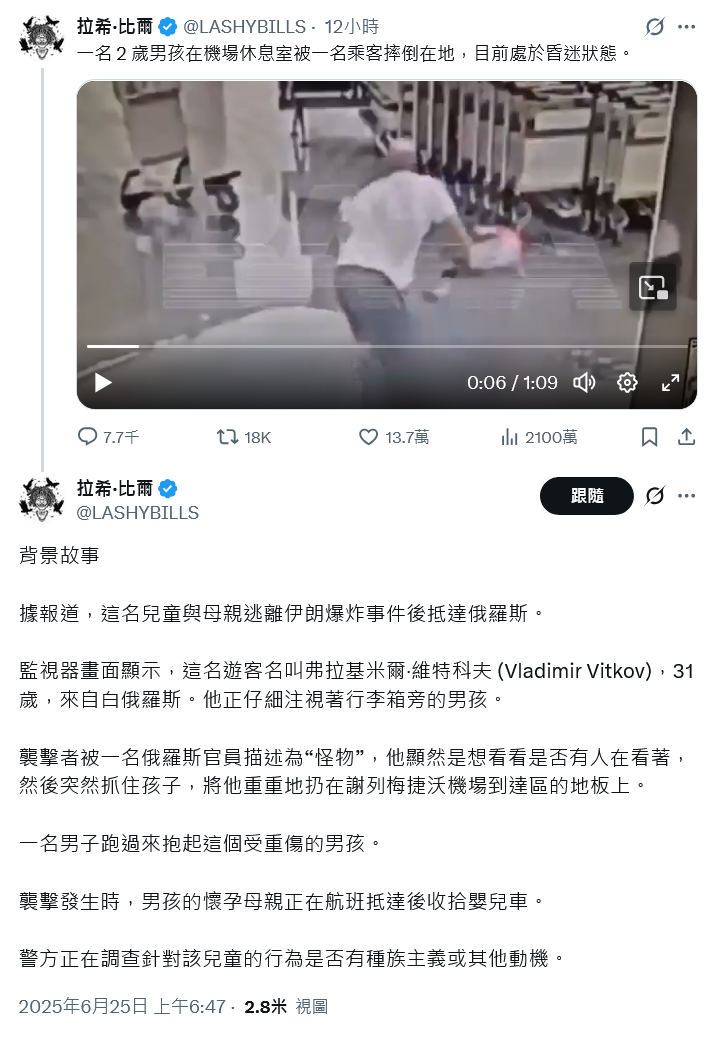This screenshot has height=1039, width=717.
Task: Click the Grok icon on top tweet
Action: pos(655,27)
